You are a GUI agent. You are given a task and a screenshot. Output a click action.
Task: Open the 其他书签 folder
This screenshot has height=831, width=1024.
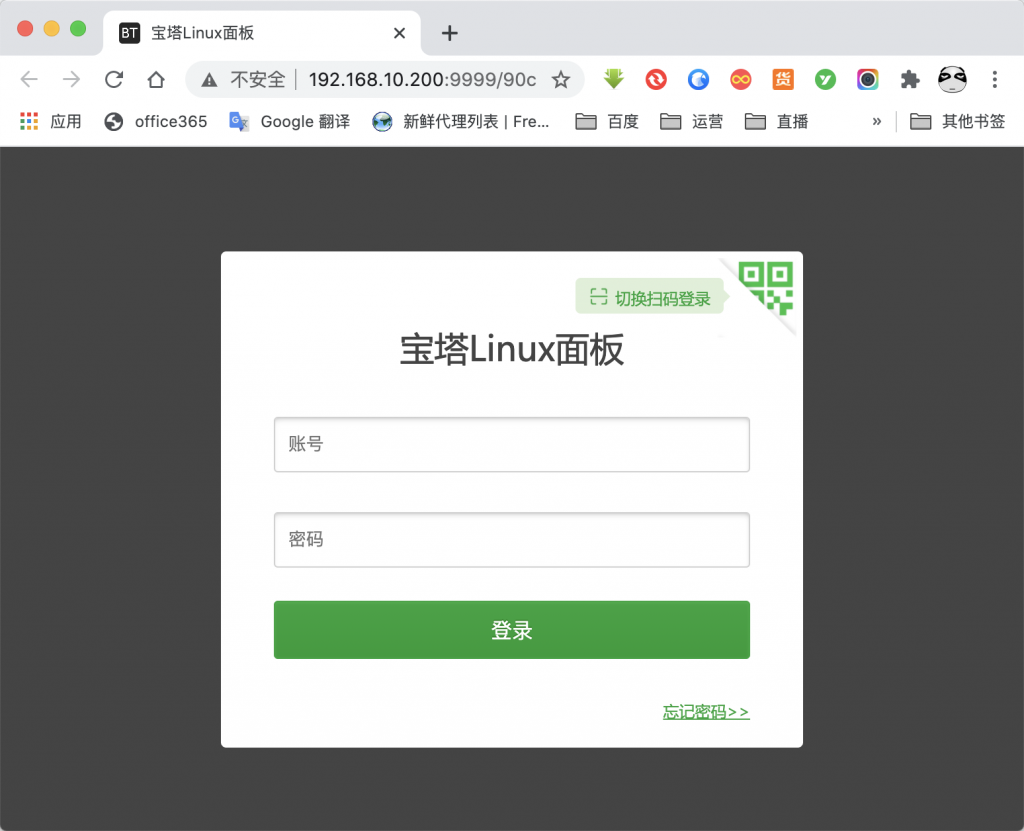(x=957, y=122)
